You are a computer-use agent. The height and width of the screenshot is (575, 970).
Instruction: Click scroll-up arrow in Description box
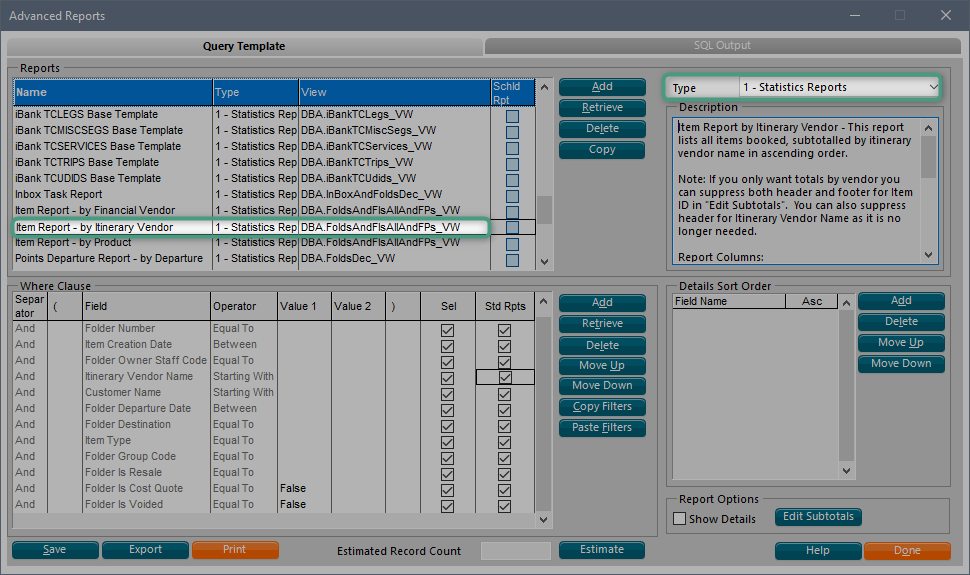[x=929, y=128]
